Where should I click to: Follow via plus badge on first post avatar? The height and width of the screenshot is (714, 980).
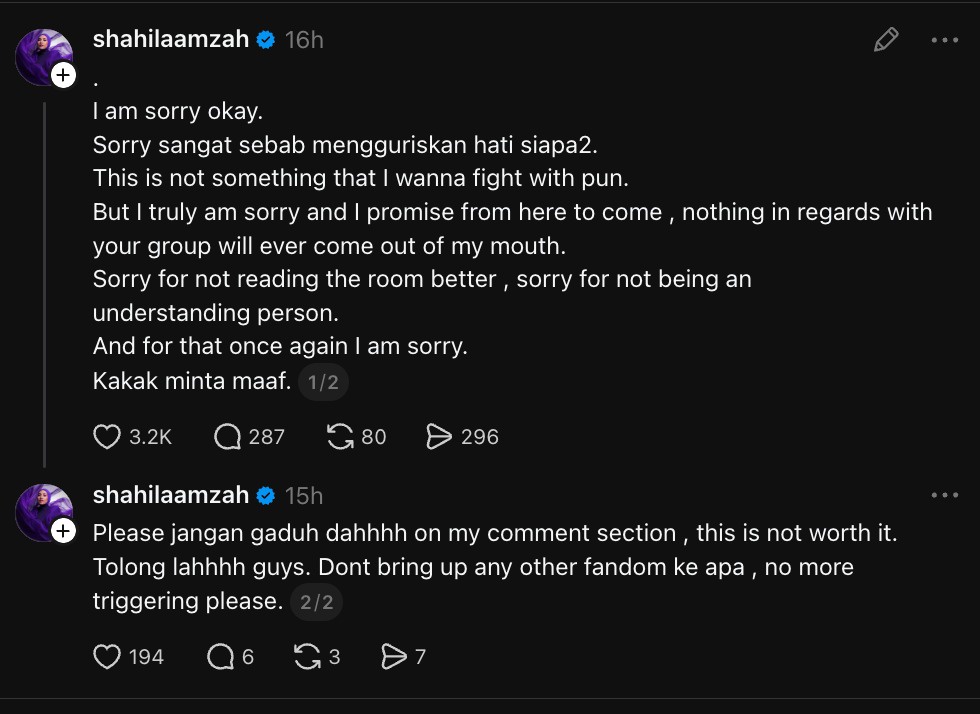pyautogui.click(x=63, y=75)
